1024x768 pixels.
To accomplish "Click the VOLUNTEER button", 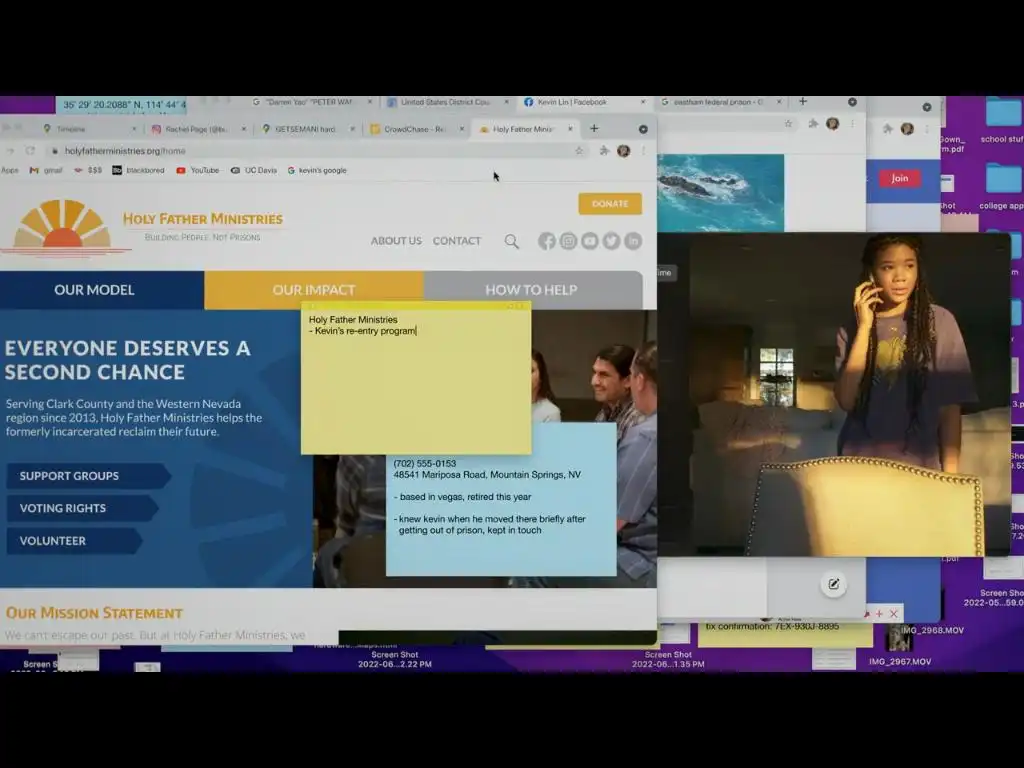I will pos(74,541).
